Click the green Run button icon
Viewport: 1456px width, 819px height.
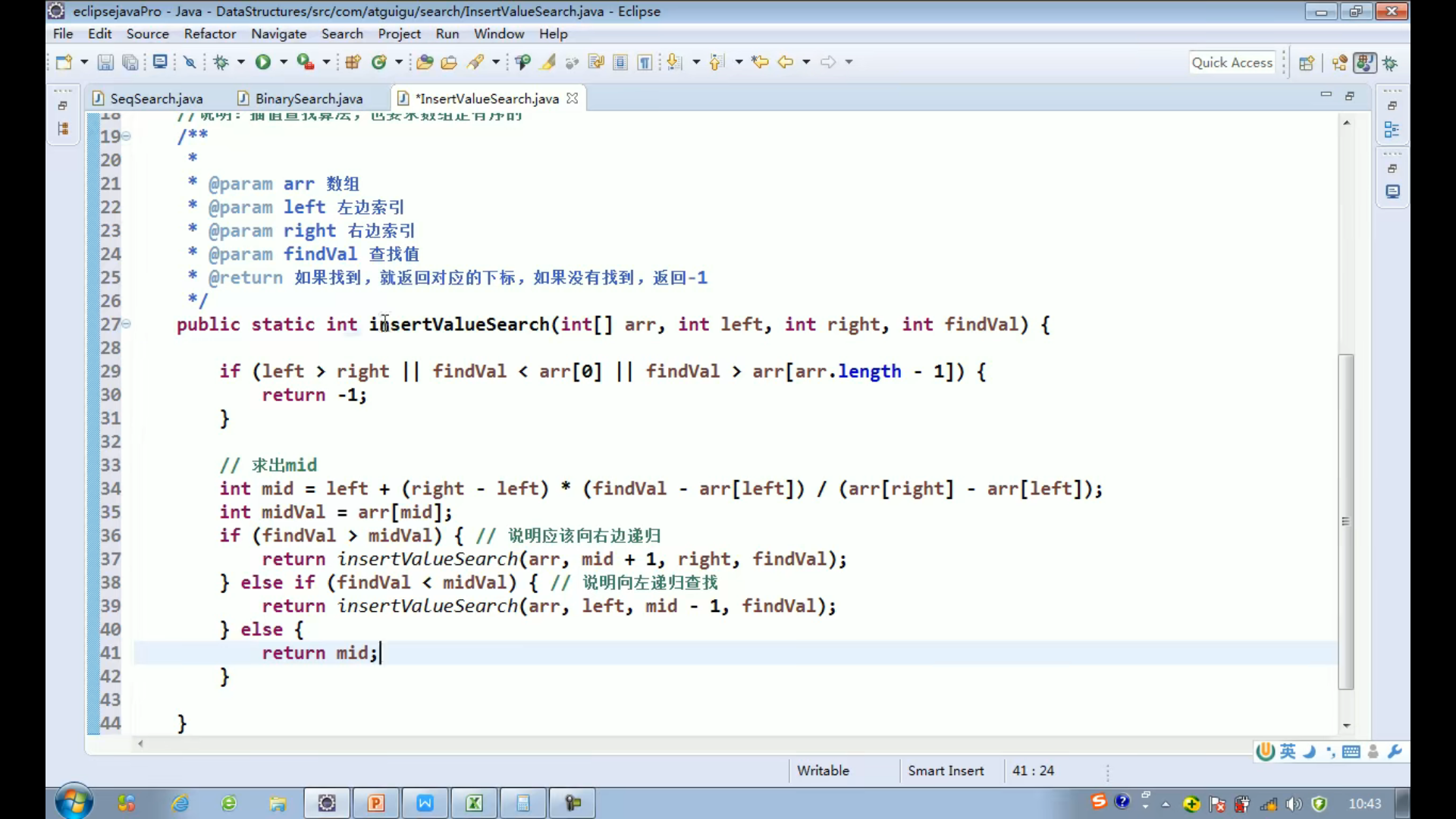[263, 62]
